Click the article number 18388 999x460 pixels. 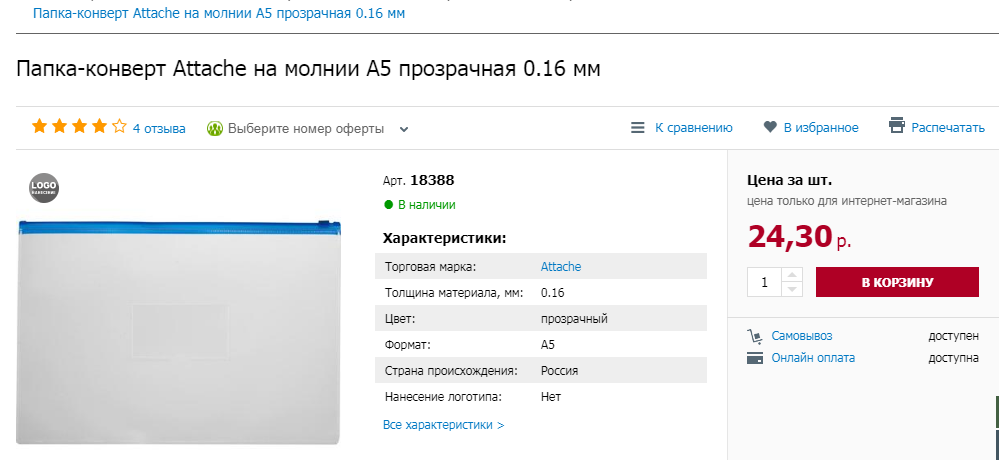pos(432,180)
